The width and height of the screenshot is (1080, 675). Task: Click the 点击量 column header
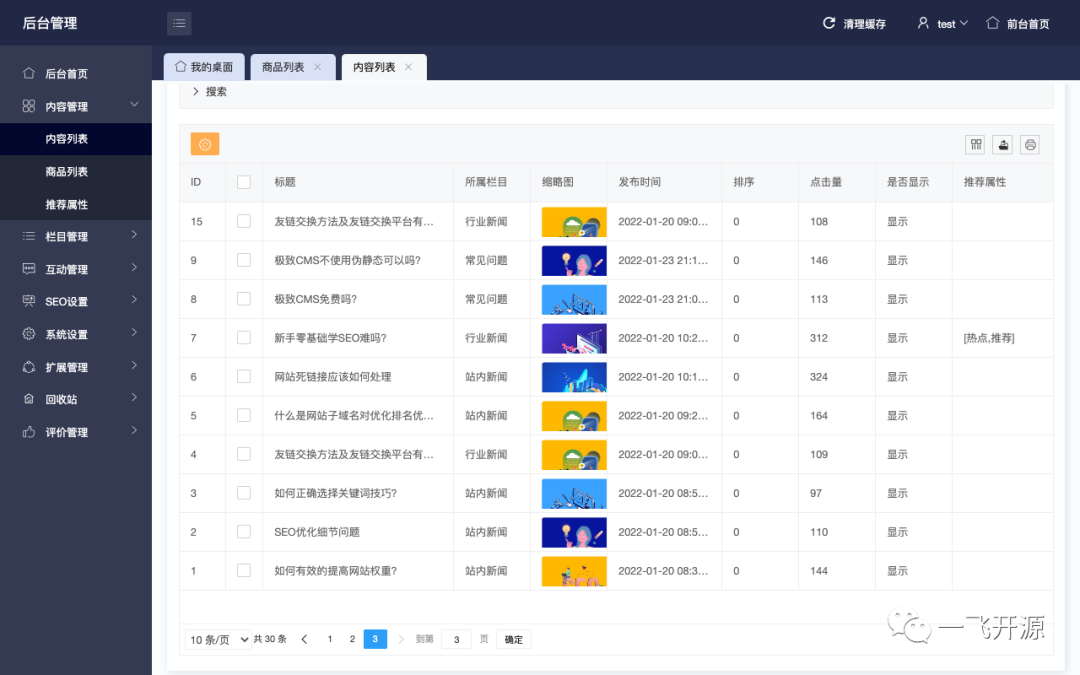click(826, 183)
